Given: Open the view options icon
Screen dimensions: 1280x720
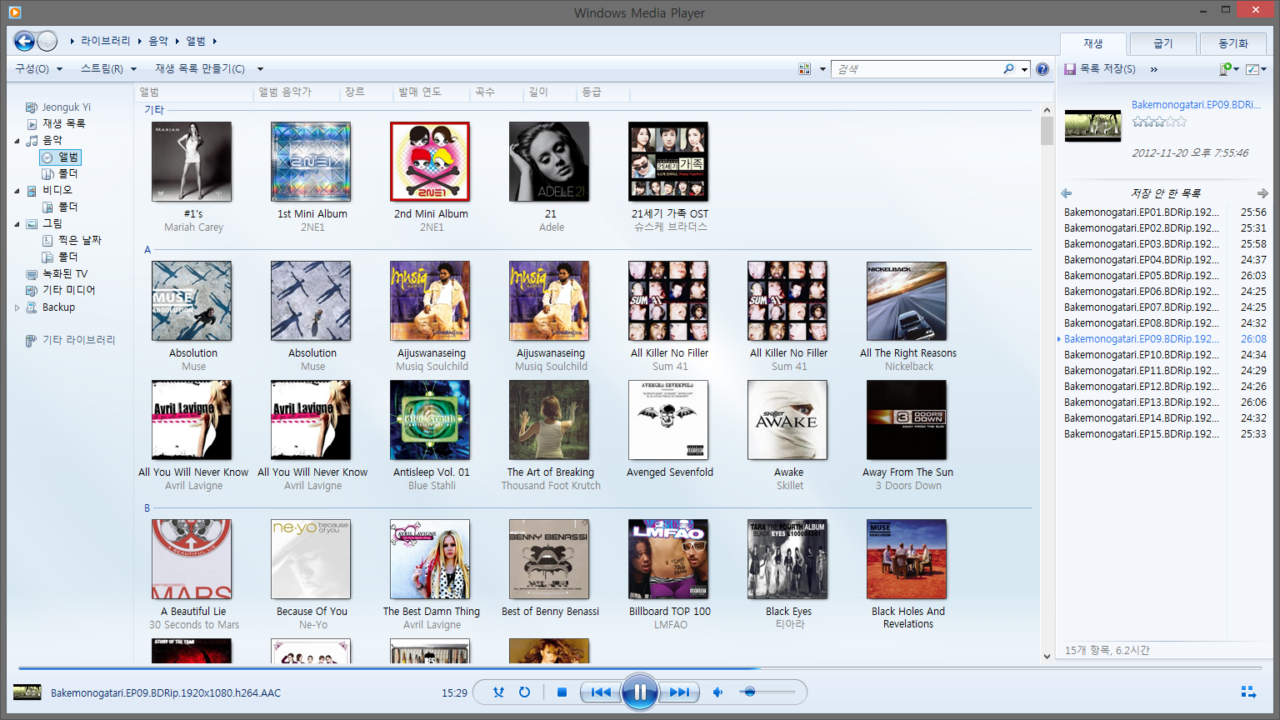Looking at the screenshot, I should point(805,69).
